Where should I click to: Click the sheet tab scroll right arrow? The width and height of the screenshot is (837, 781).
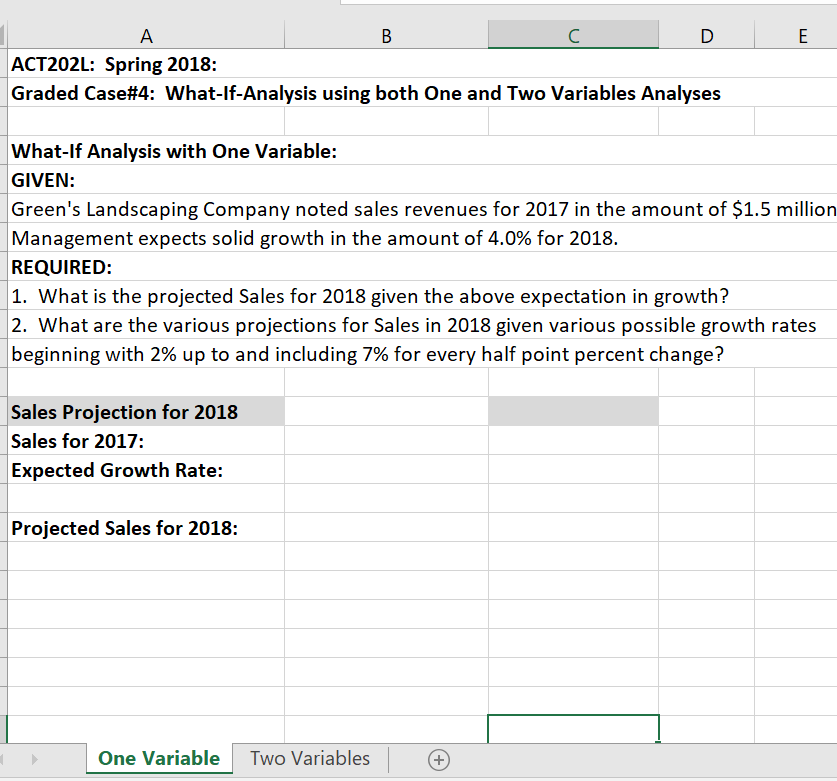[35, 759]
